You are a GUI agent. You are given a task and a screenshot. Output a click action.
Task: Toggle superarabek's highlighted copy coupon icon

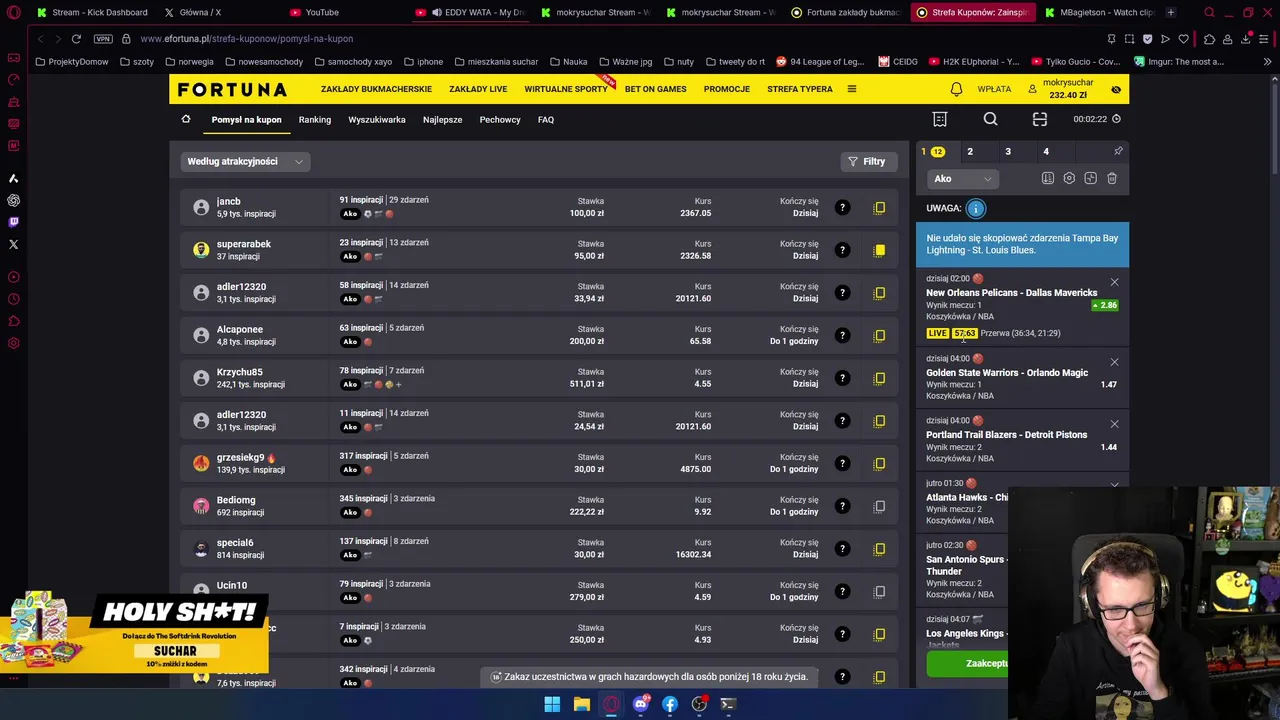[880, 250]
